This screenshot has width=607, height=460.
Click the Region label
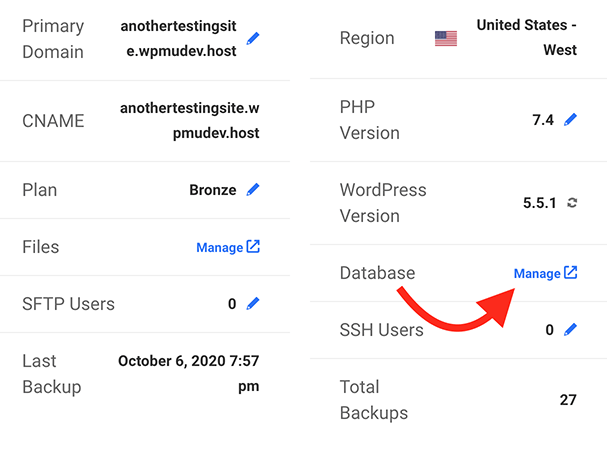click(x=367, y=38)
